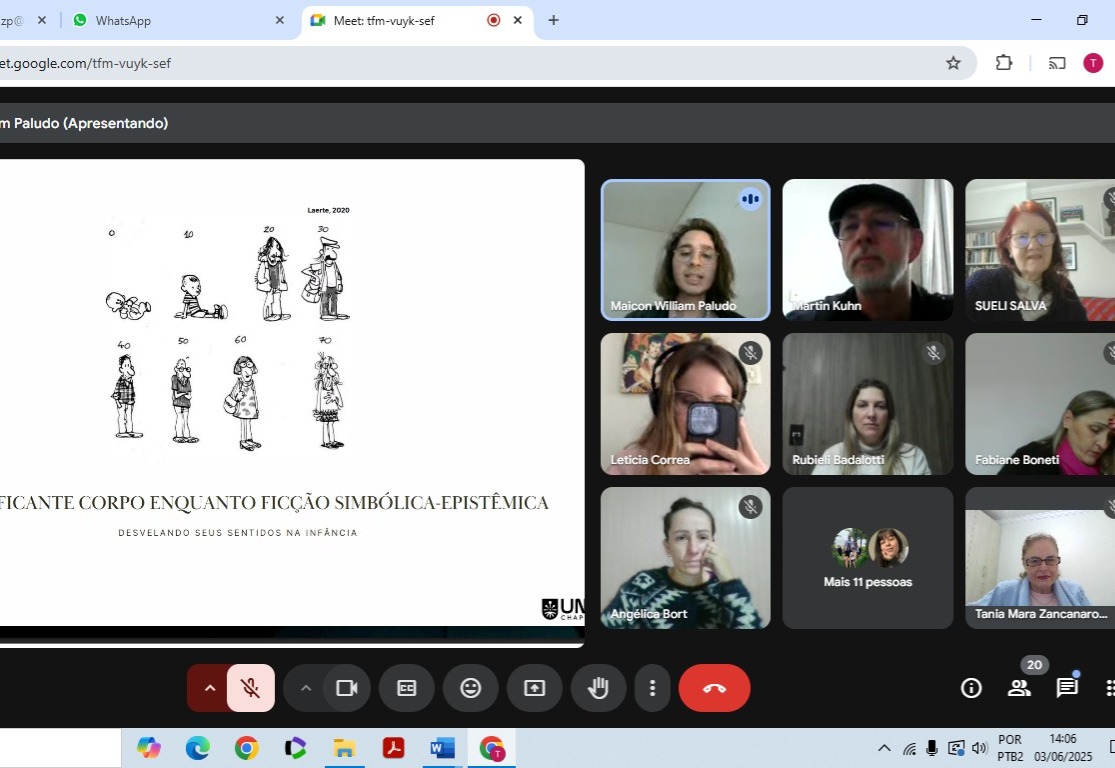Click the present screen icon
Image resolution: width=1115 pixels, height=768 pixels.
535,688
